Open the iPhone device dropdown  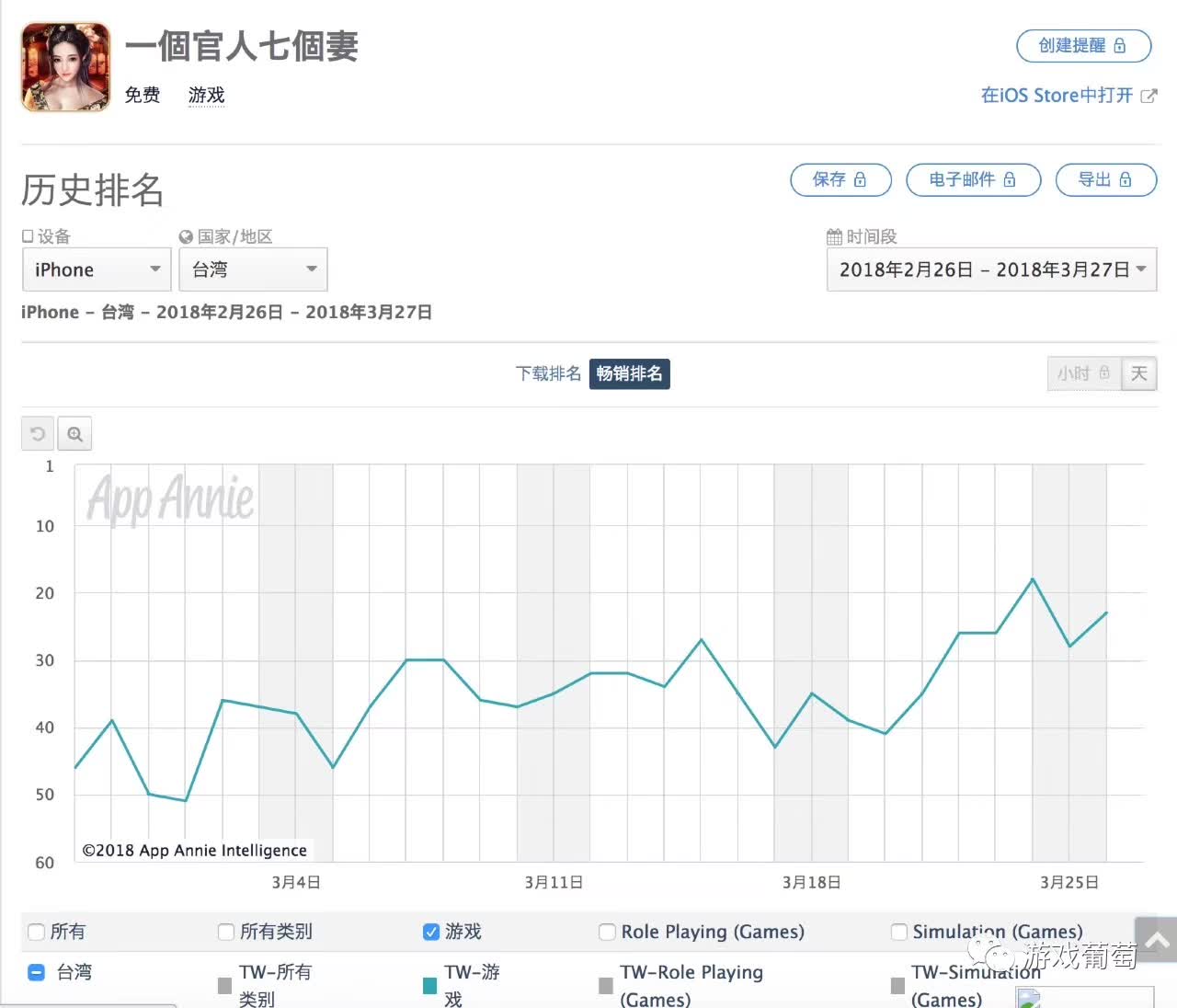[97, 269]
